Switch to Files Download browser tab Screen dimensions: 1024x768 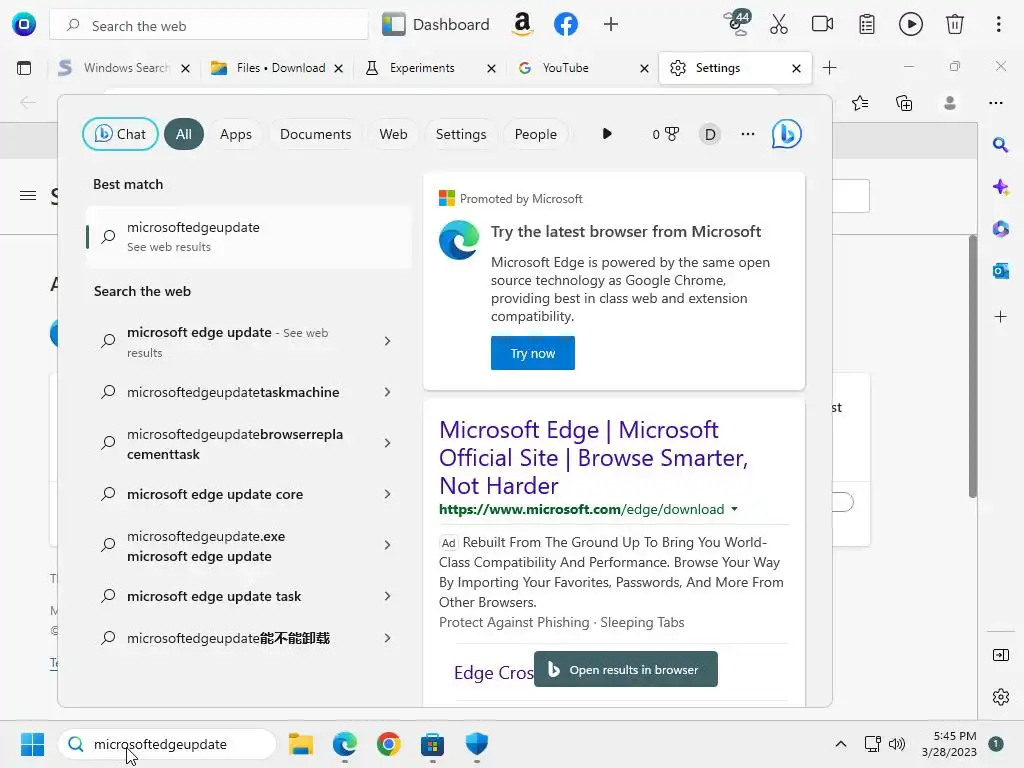281,68
